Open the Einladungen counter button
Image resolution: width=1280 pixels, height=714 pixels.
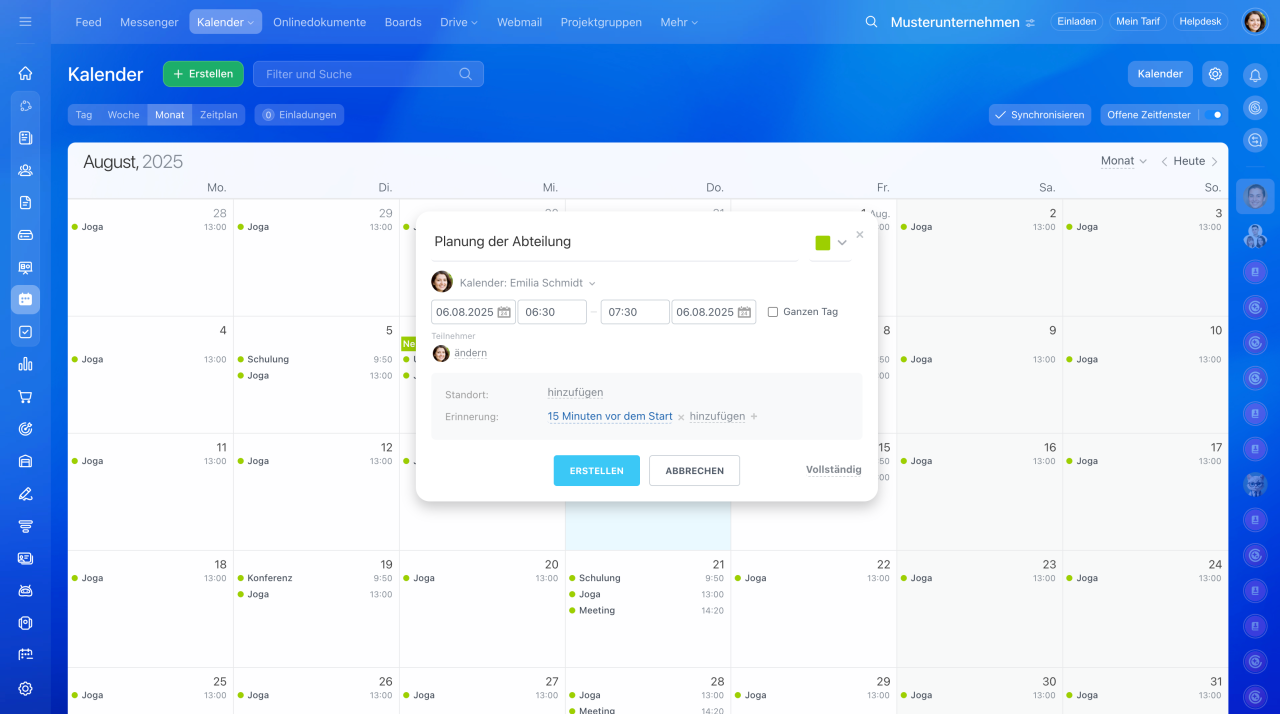(x=299, y=115)
